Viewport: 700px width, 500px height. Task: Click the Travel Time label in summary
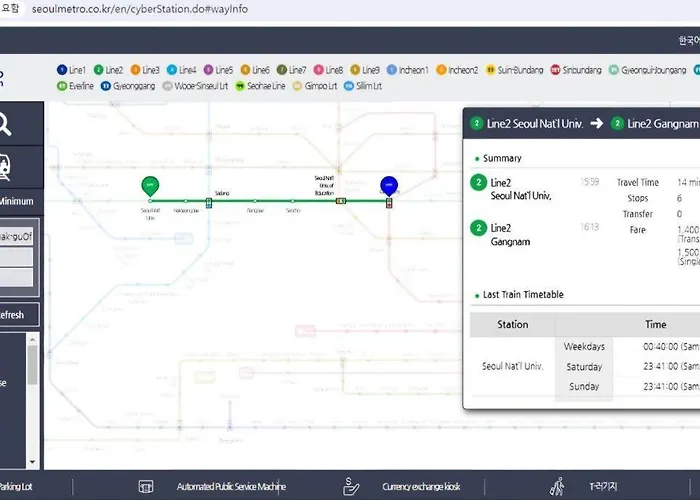[638, 182]
